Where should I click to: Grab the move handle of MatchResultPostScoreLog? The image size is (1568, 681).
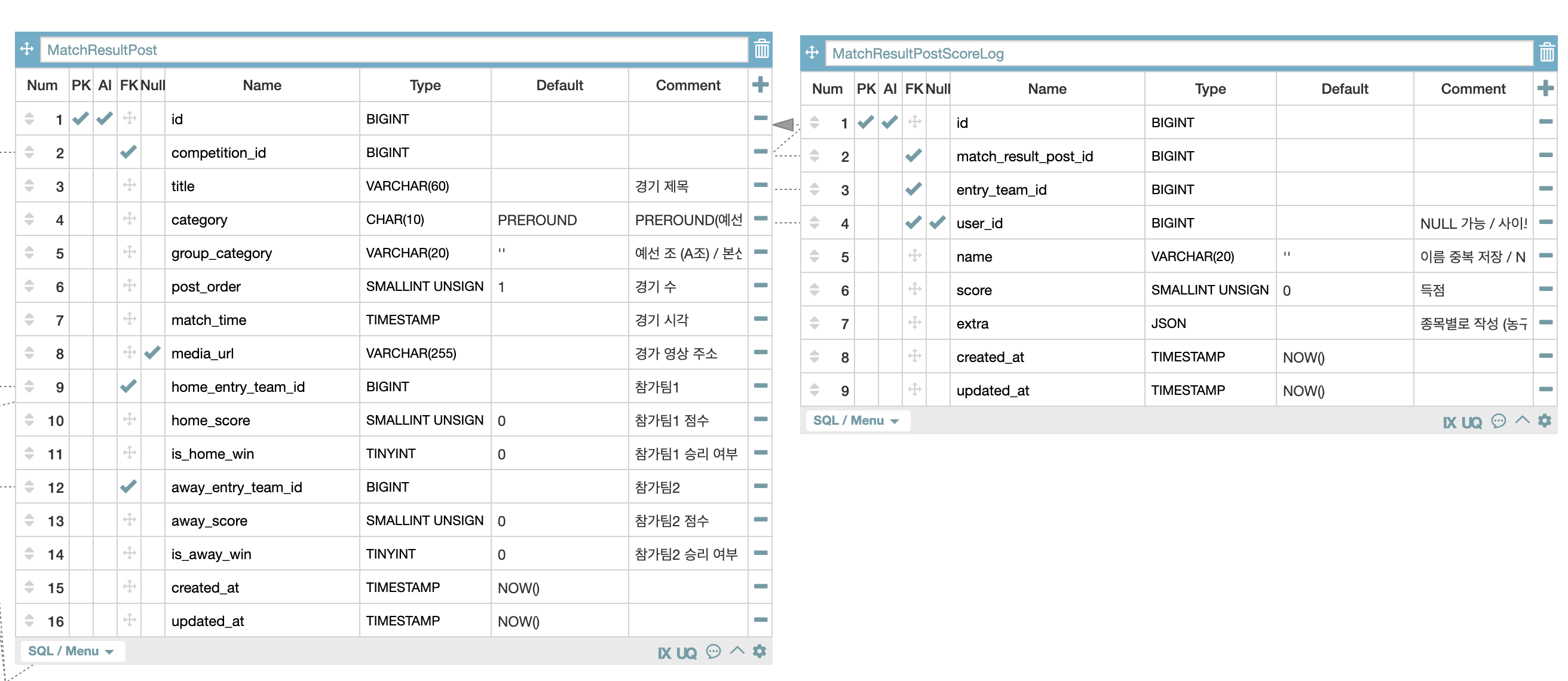(812, 53)
